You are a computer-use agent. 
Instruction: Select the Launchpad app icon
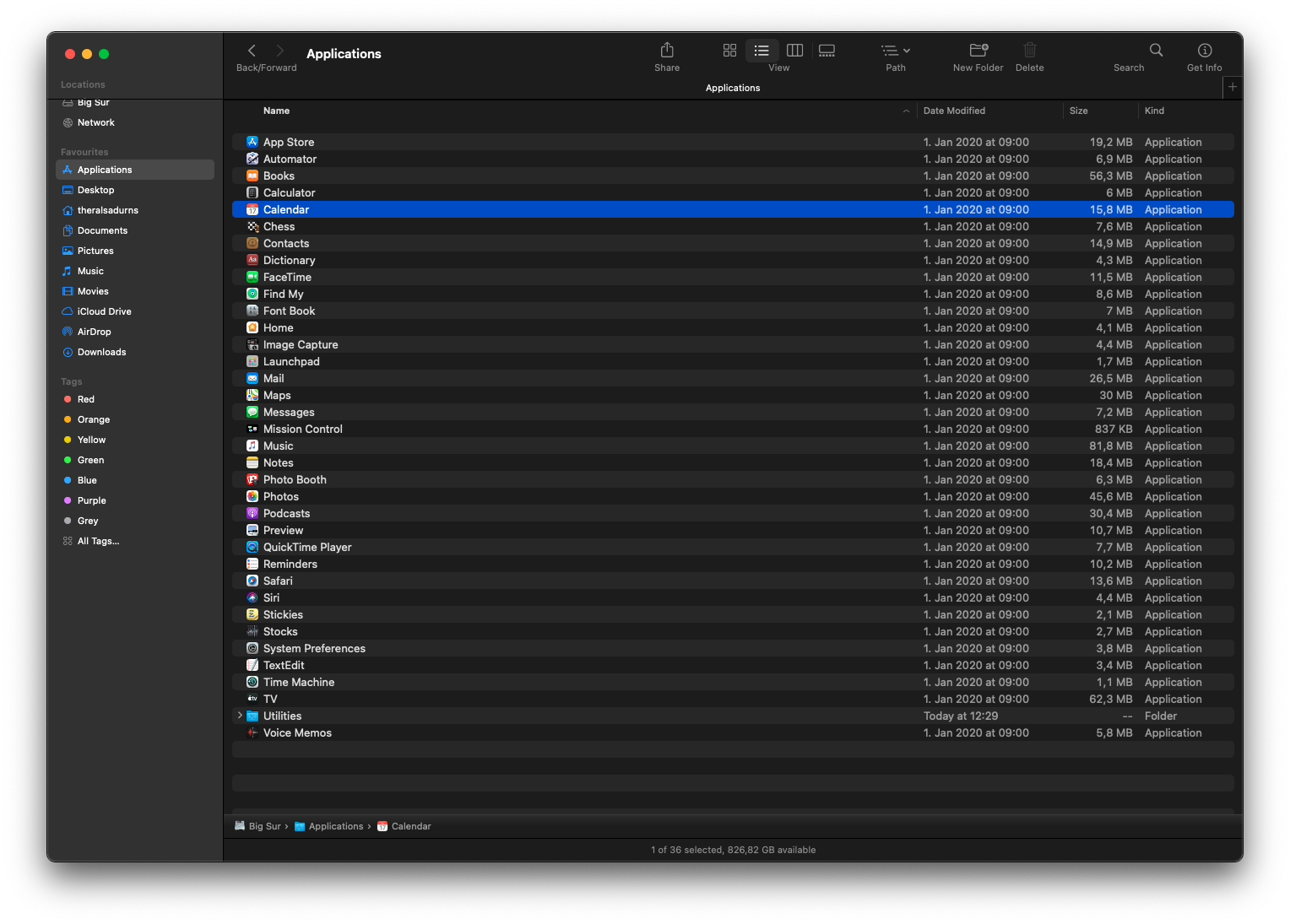pyautogui.click(x=252, y=361)
